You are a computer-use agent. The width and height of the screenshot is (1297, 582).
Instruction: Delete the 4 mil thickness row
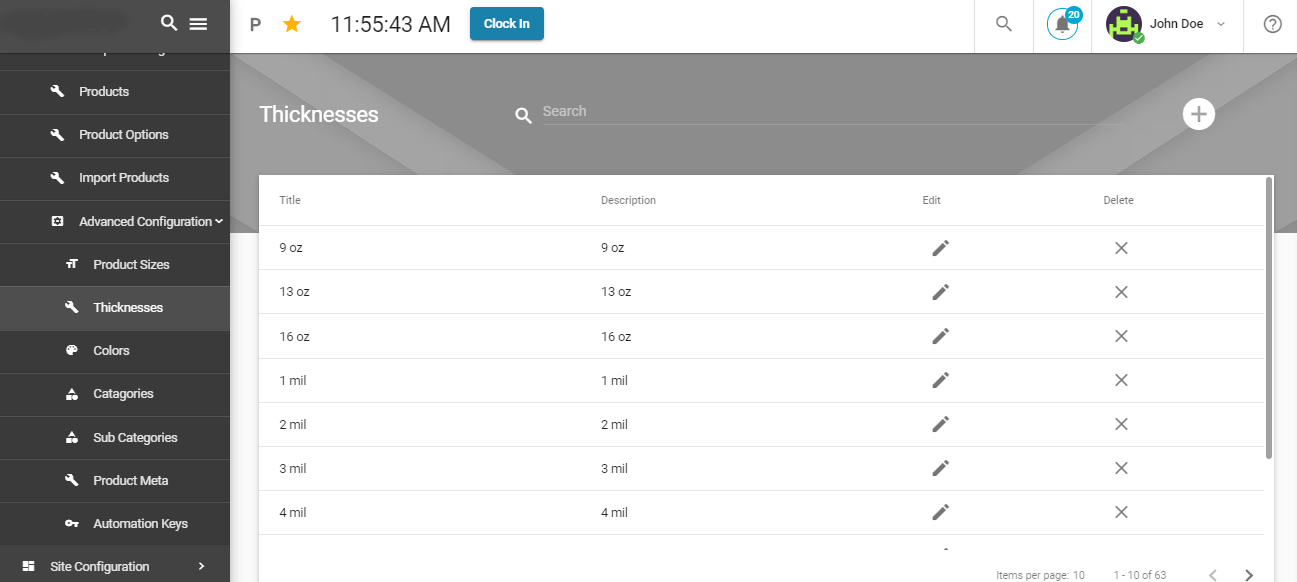coord(1121,512)
